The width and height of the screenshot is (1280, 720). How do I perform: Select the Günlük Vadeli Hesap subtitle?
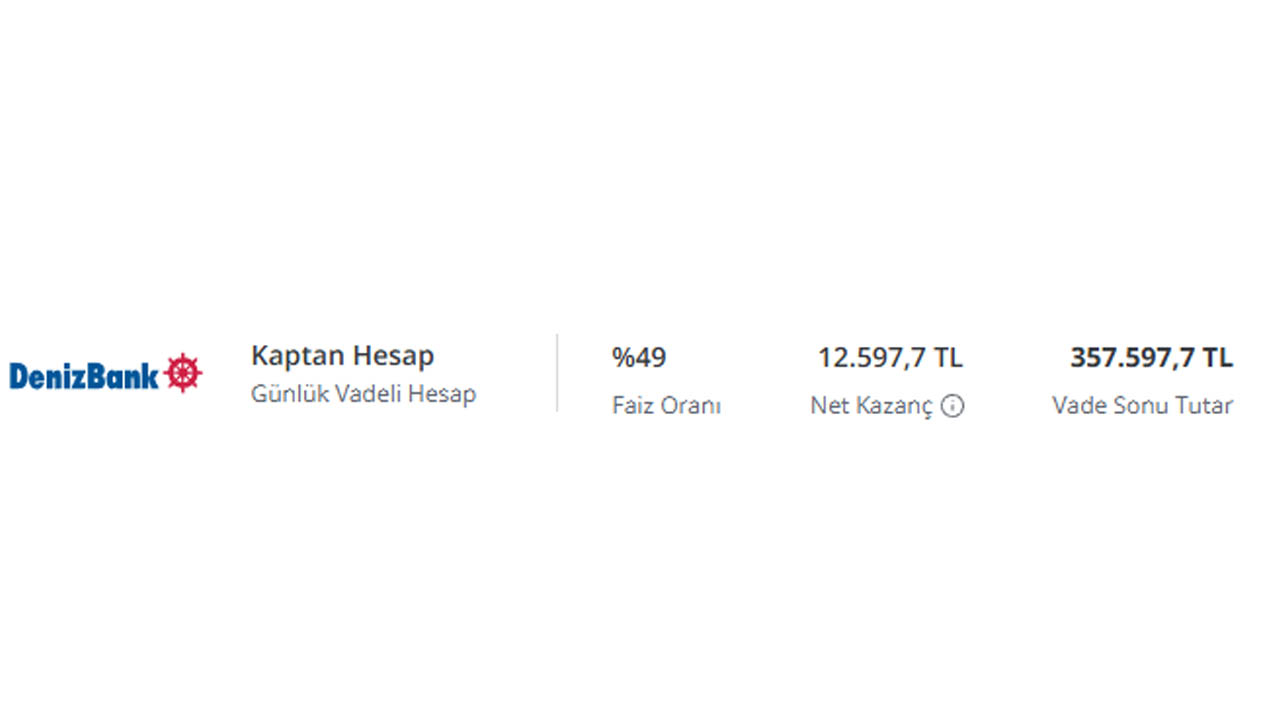click(363, 394)
